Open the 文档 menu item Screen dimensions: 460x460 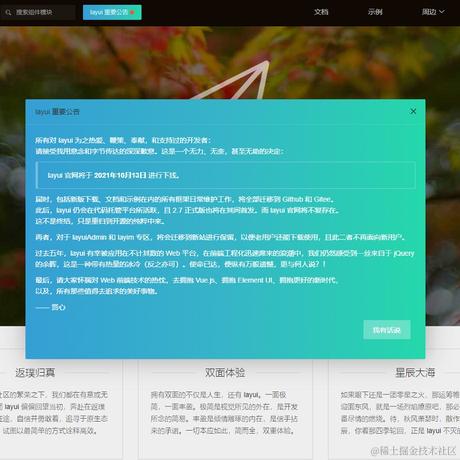coord(321,12)
